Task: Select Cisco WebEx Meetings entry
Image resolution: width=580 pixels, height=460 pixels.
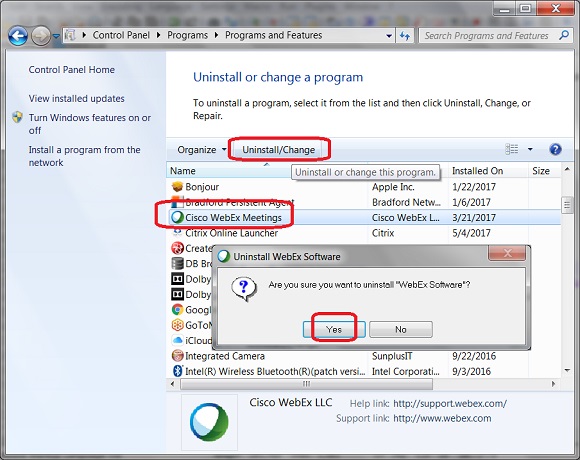Action: (x=364, y=217)
